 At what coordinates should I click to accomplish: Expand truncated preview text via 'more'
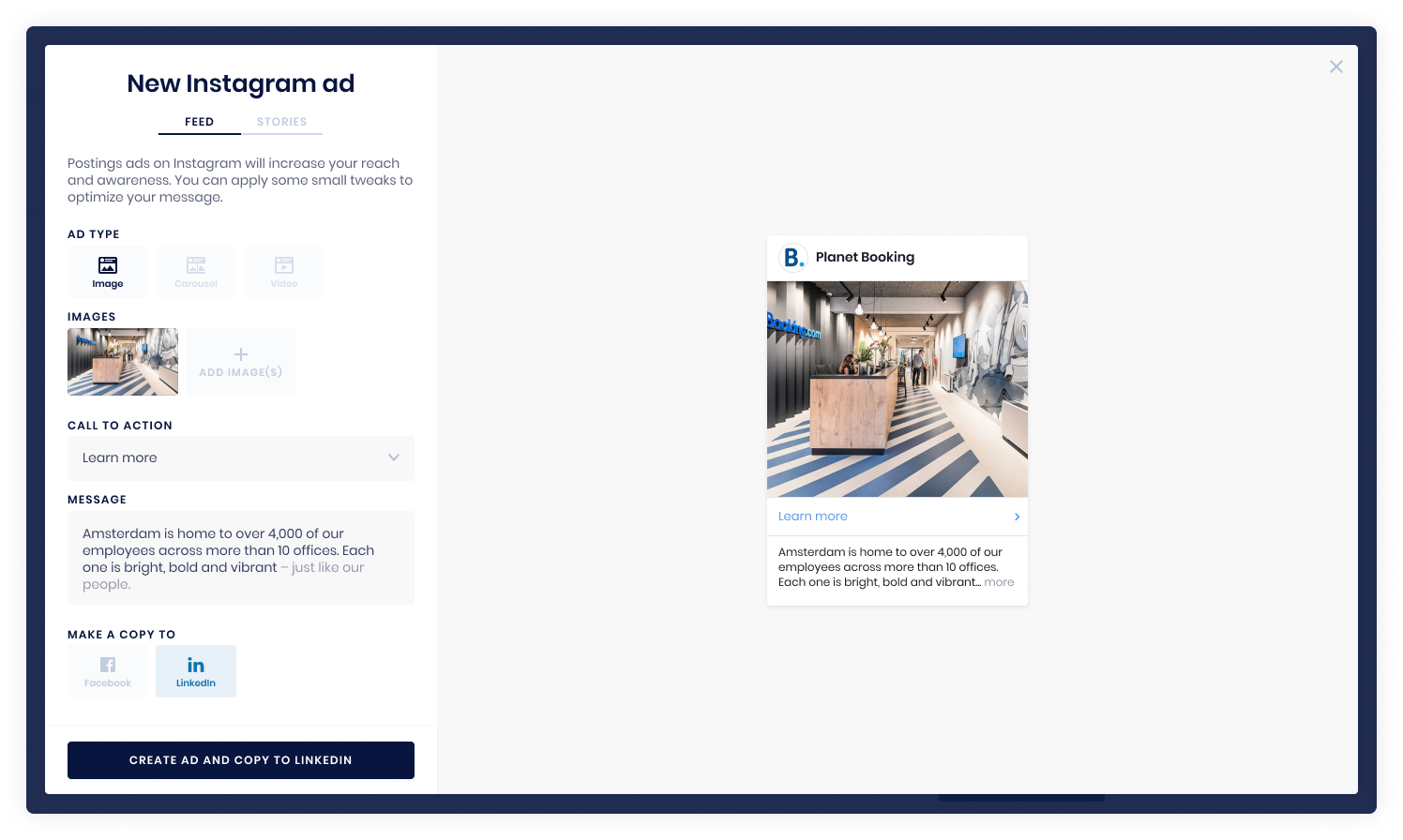(1000, 582)
